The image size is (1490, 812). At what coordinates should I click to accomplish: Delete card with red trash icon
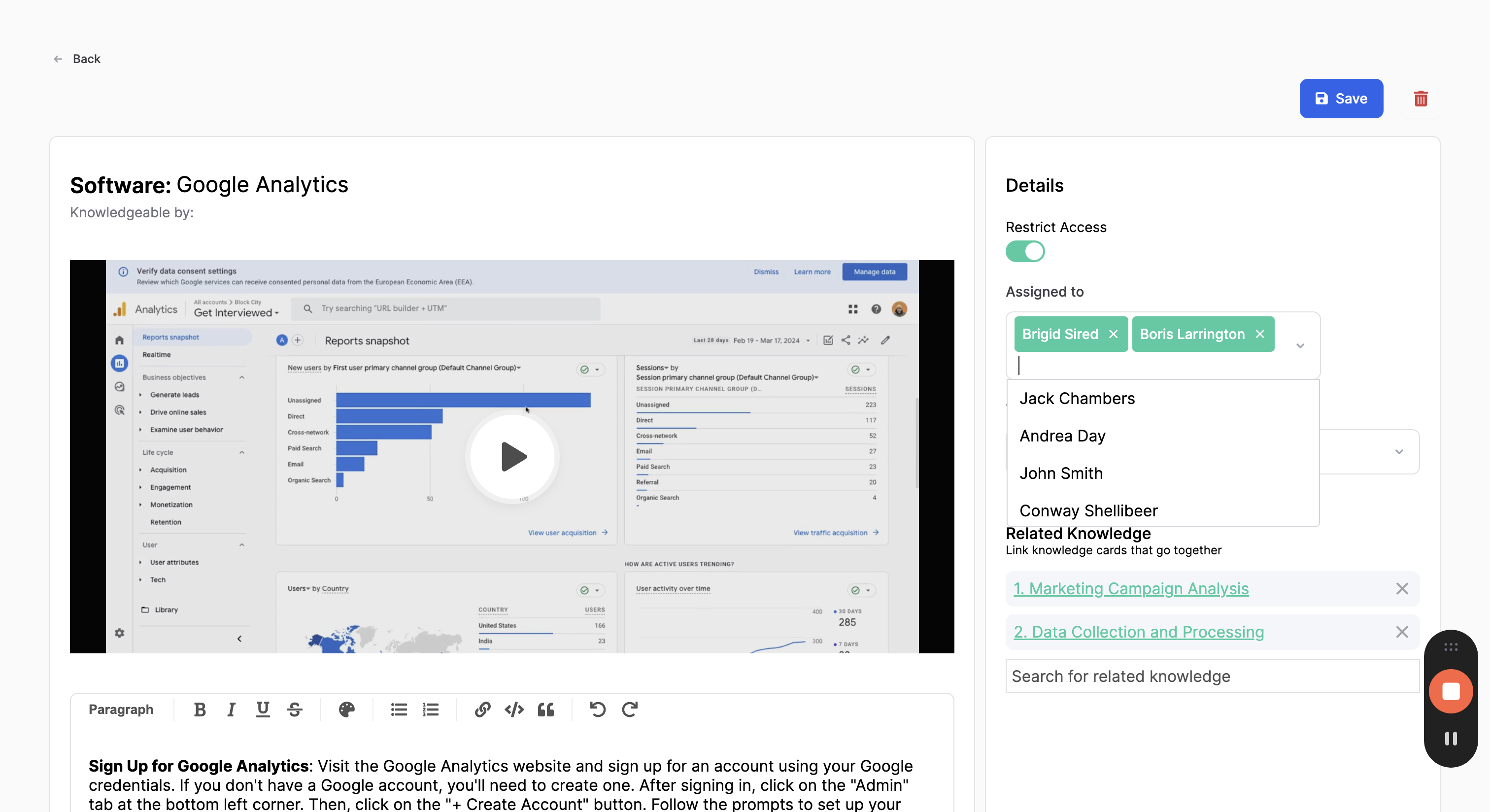(1420, 99)
